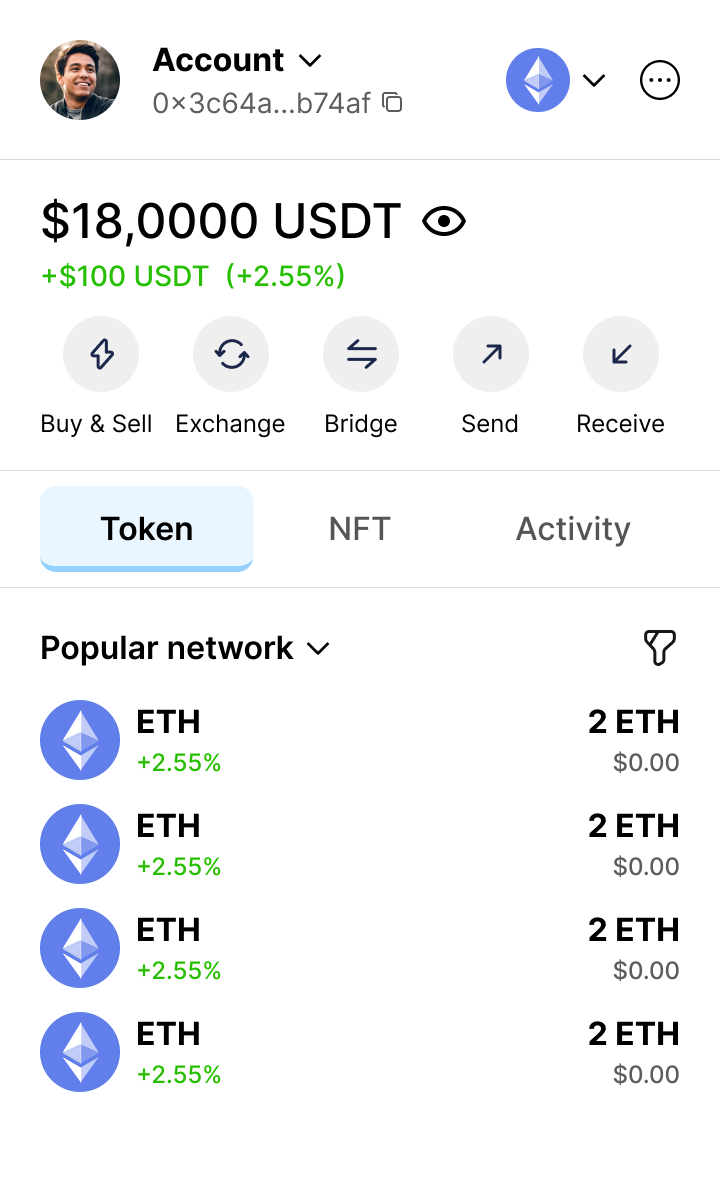720x1200 pixels.
Task: Select the Token tab
Action: pos(146,528)
